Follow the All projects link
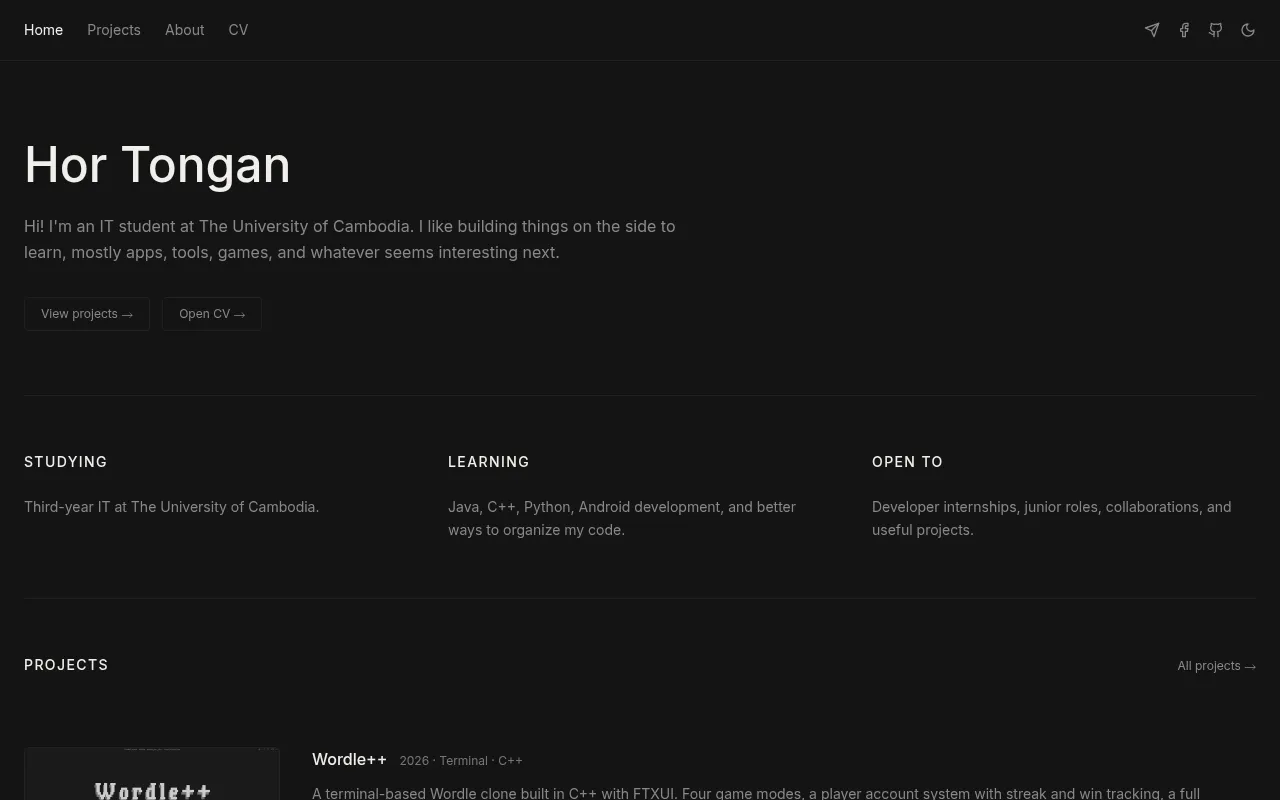Screen dimensions: 1280x800 point(1216,666)
